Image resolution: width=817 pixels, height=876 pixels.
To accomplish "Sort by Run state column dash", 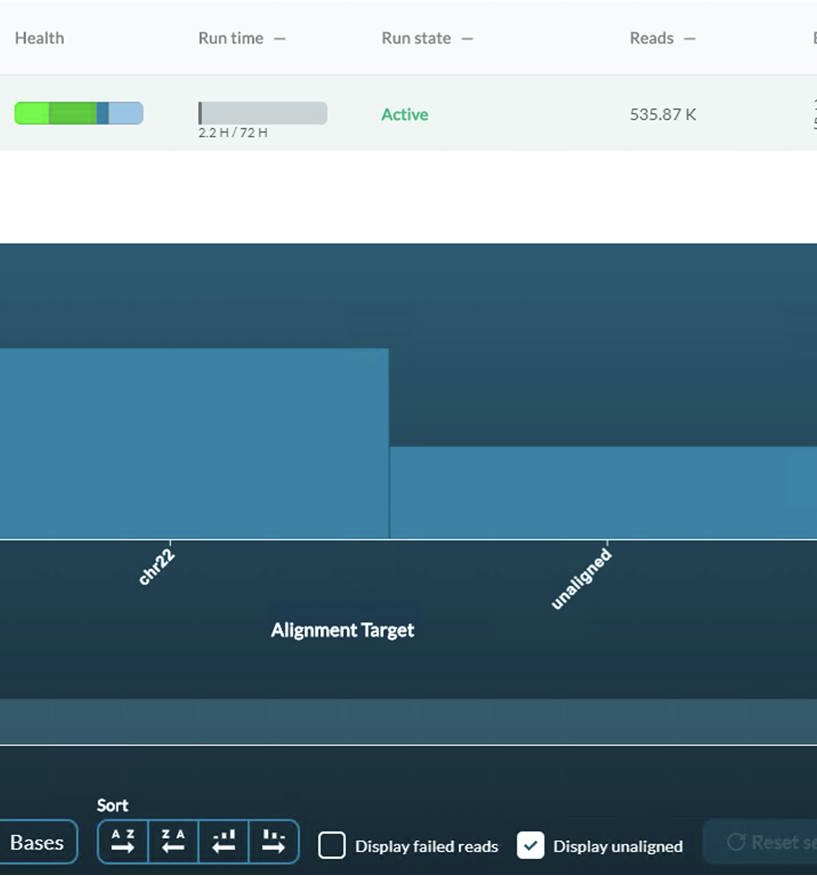I will coord(467,39).
